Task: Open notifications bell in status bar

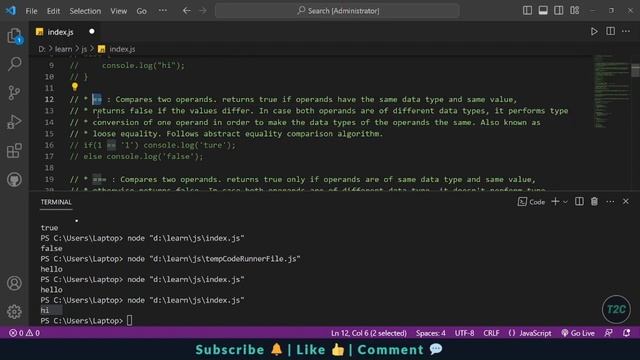Action: (627, 333)
